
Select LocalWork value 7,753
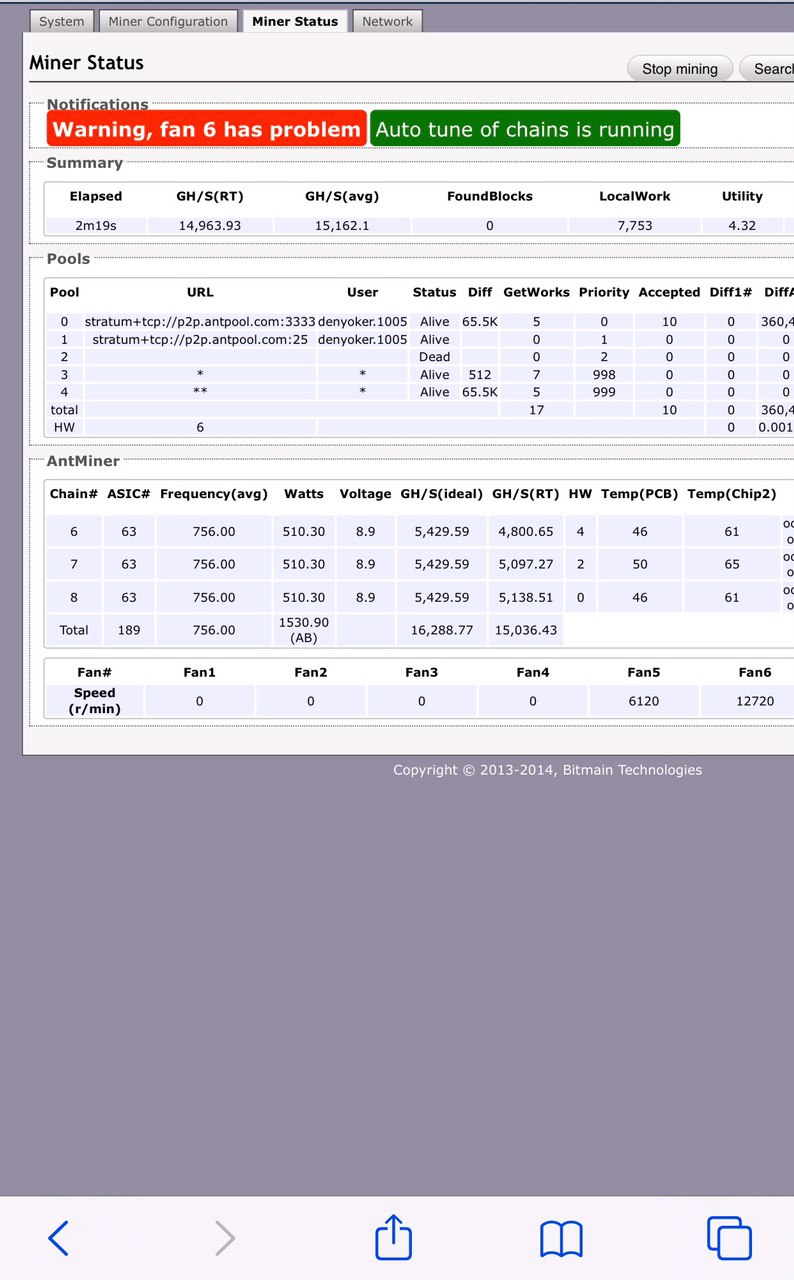(x=636, y=226)
